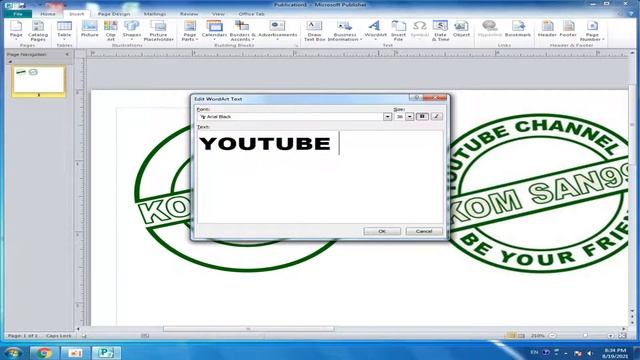
Task: Click the volume speaker tray icon
Action: [589, 353]
